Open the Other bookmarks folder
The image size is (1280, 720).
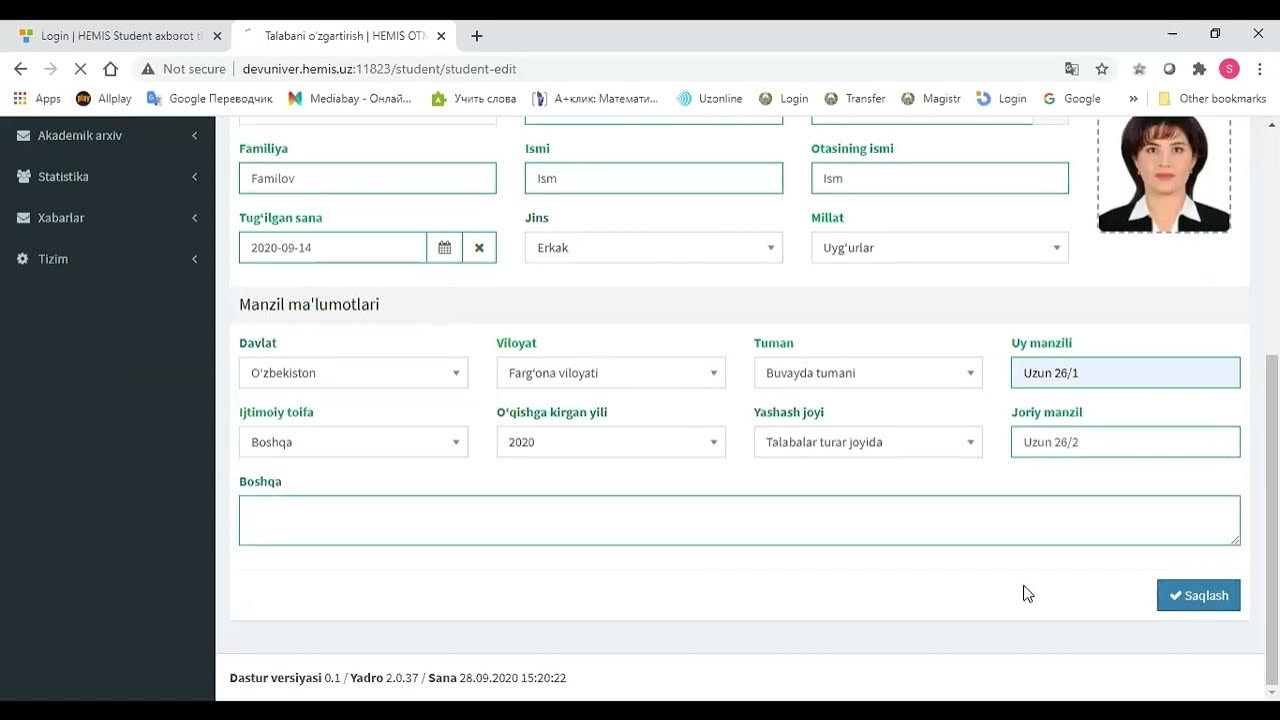pos(1212,99)
